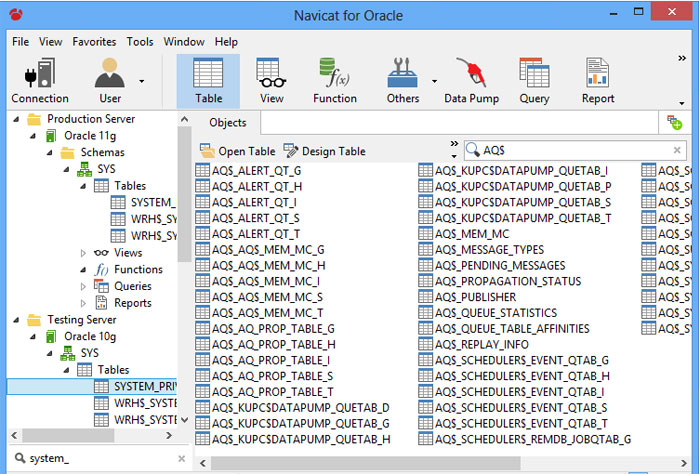Clear the AQ$ search filter
This screenshot has height=474, width=700.
click(x=677, y=150)
